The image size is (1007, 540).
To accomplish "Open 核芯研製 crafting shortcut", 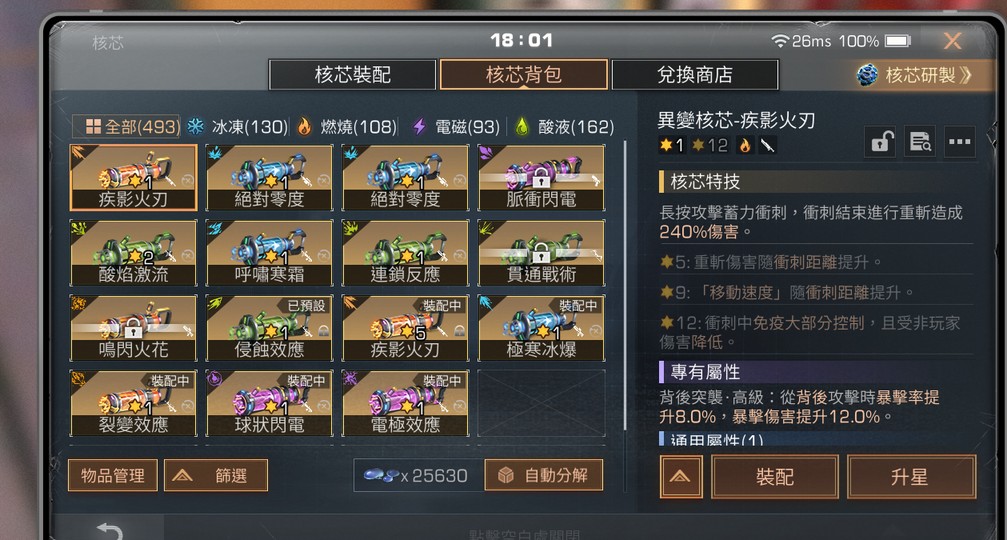I will 915,75.
